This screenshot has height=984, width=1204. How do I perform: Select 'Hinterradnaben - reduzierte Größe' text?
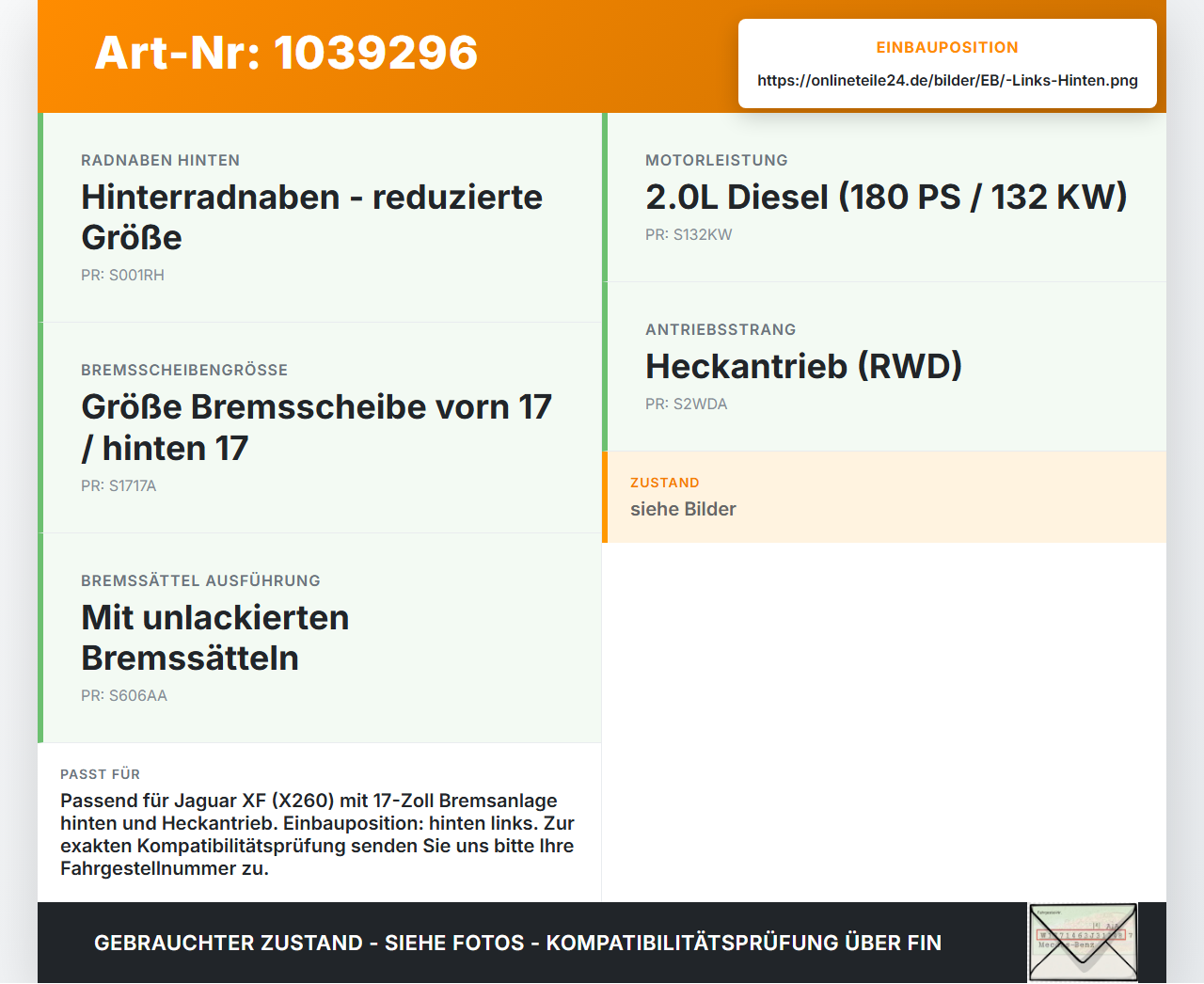tap(311, 217)
